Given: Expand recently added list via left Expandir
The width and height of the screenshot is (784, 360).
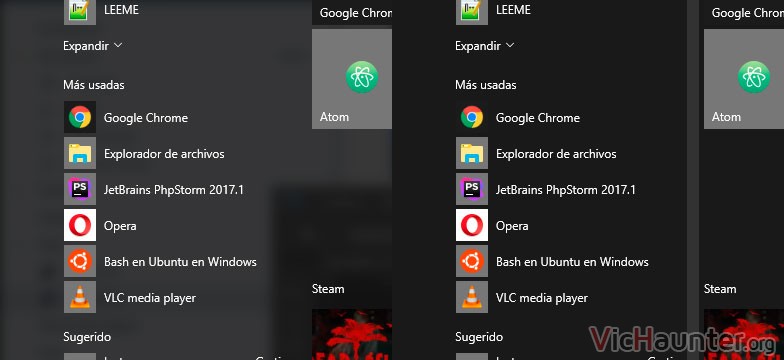Looking at the screenshot, I should [92, 46].
